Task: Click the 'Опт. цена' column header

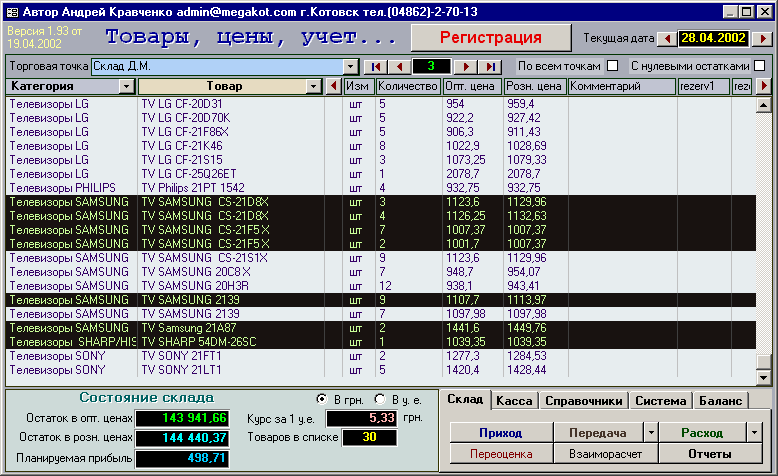Action: tap(472, 86)
